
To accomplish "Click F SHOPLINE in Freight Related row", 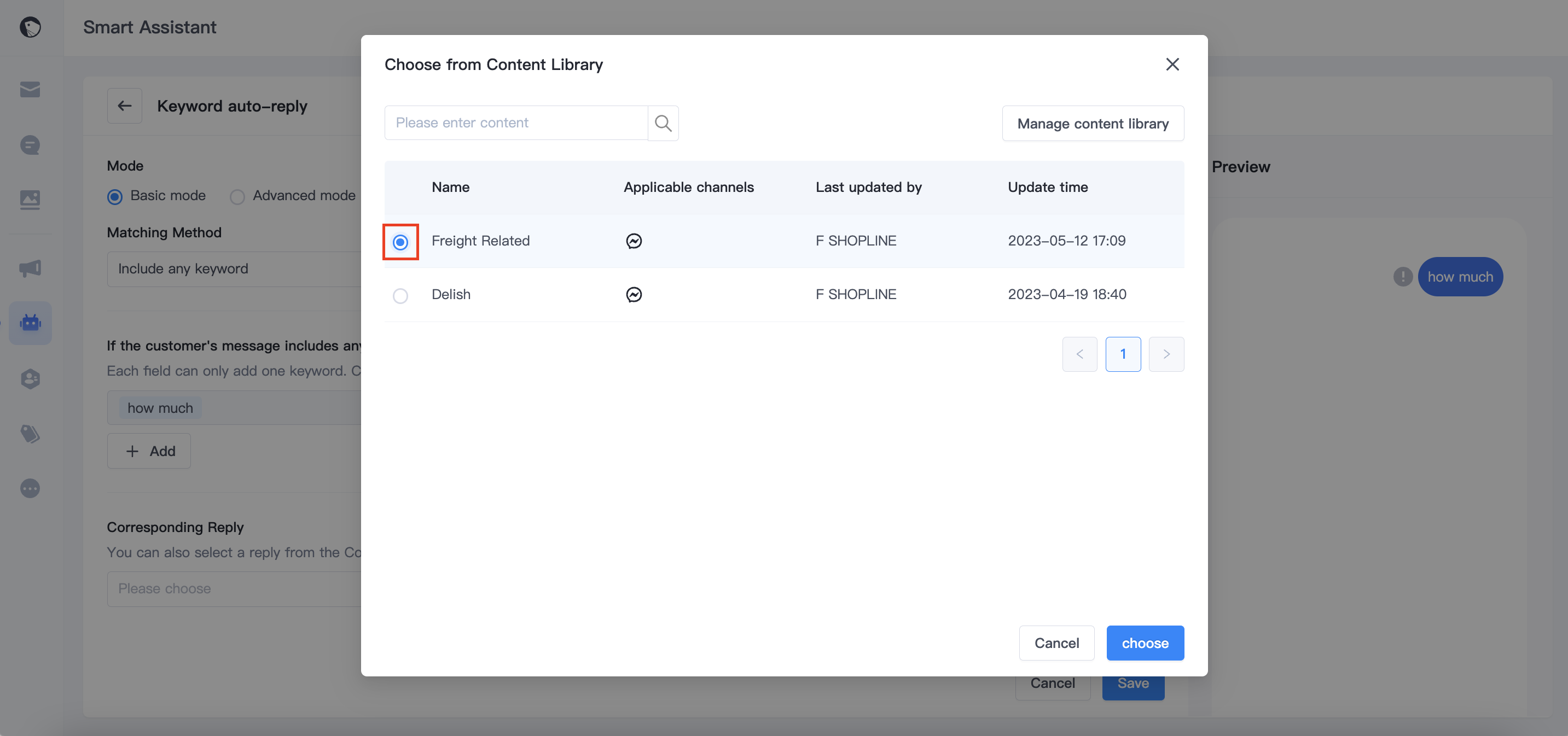I will [855, 241].
